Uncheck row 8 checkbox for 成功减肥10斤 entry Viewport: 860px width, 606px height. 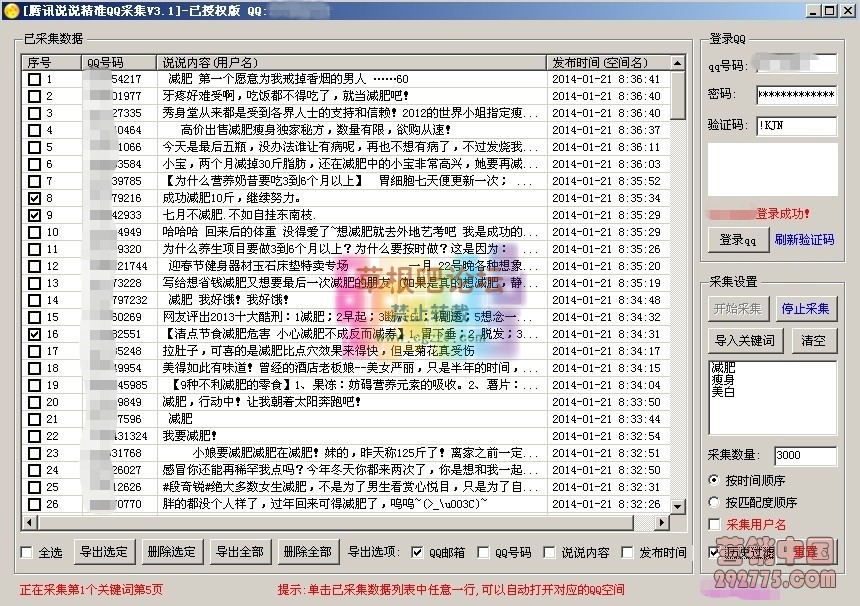pos(31,198)
